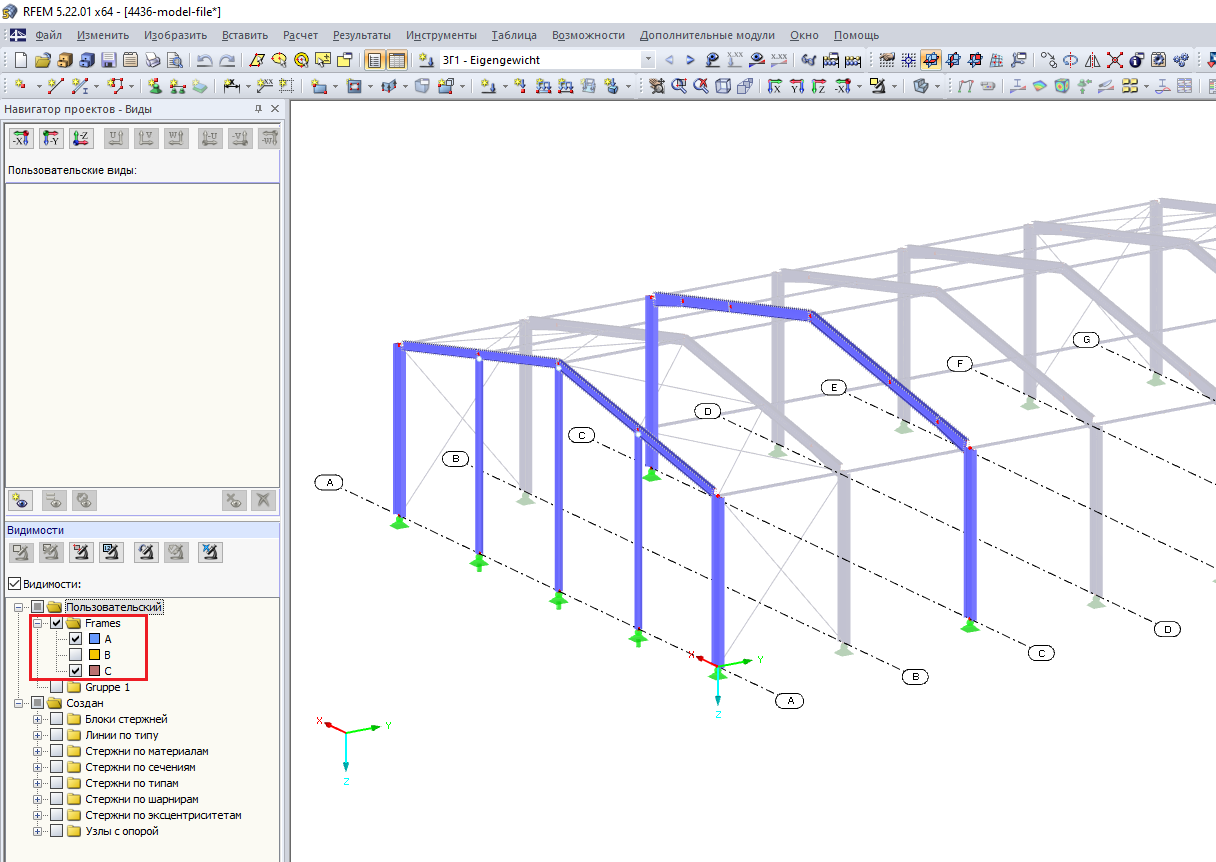Click the orange color swatch of visibility B

click(93, 655)
